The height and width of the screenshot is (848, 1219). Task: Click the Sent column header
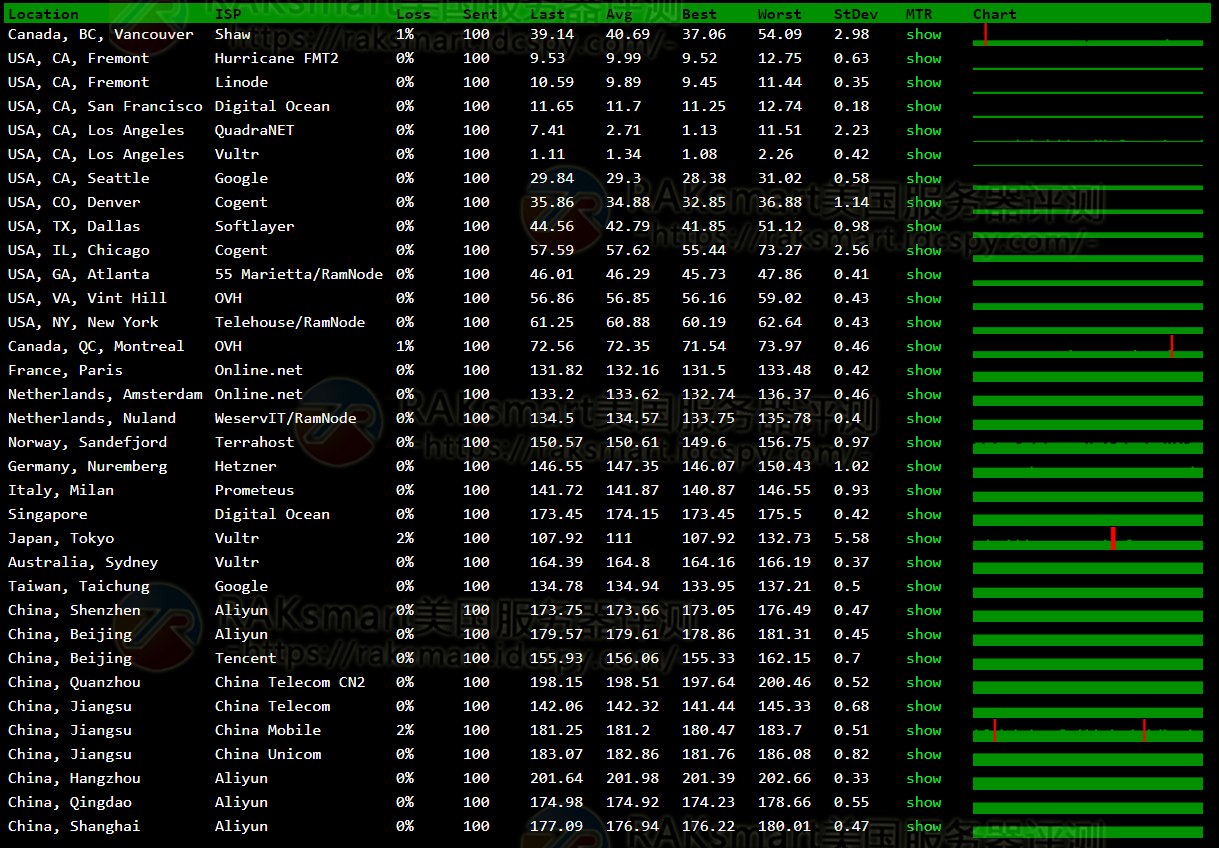(480, 14)
